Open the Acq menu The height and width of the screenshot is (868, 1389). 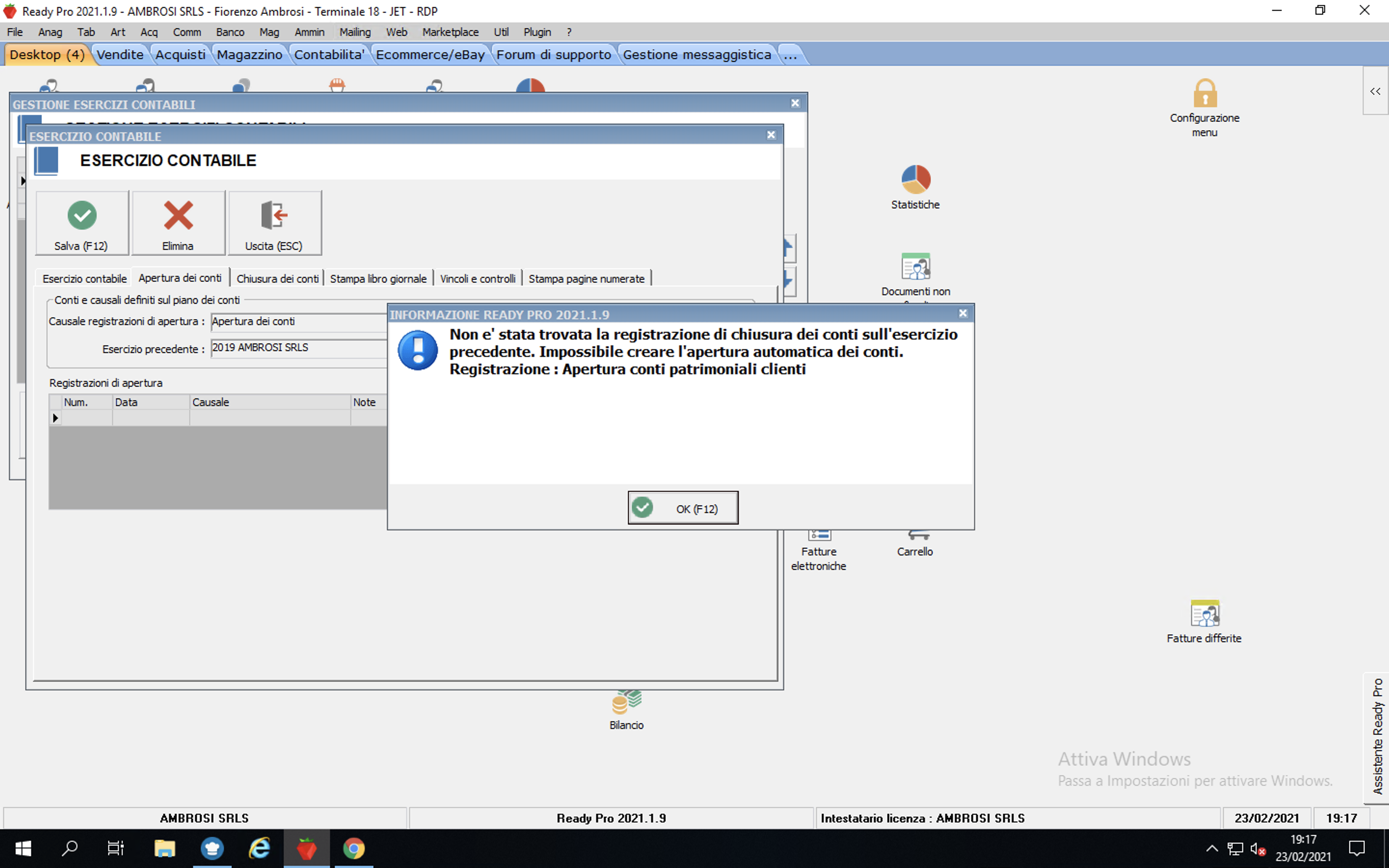[149, 32]
